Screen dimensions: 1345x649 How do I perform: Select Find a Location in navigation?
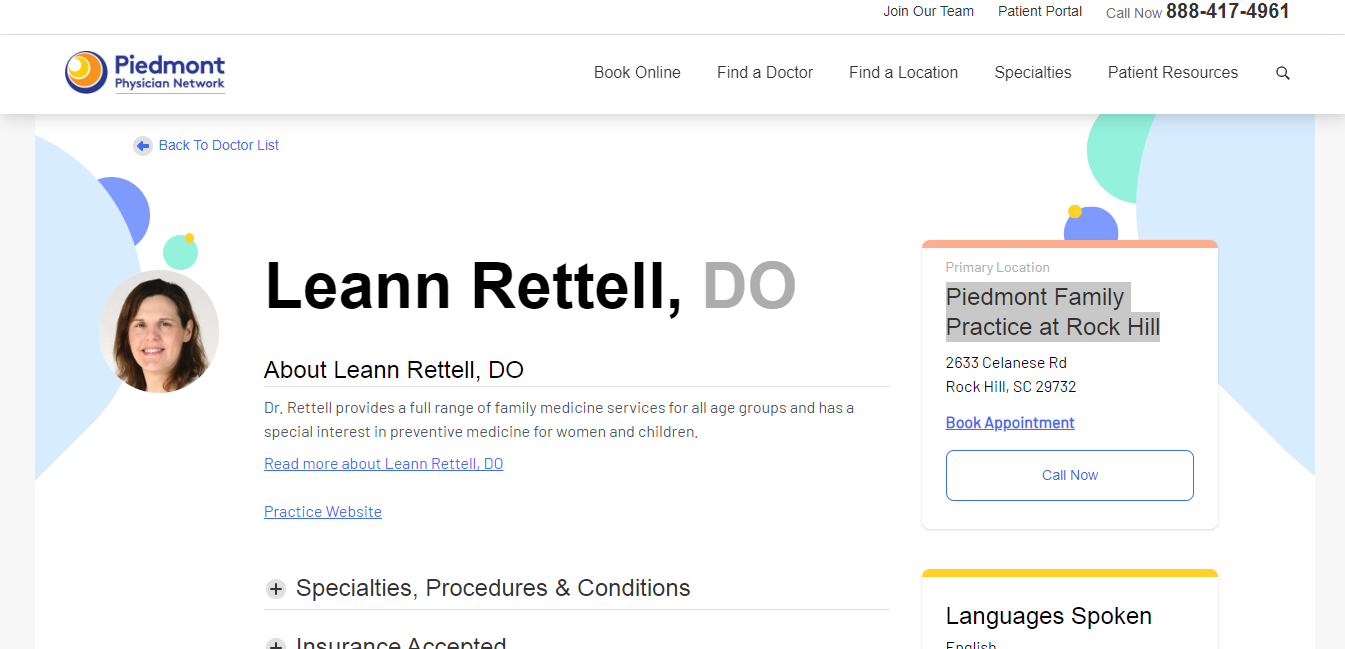(903, 73)
